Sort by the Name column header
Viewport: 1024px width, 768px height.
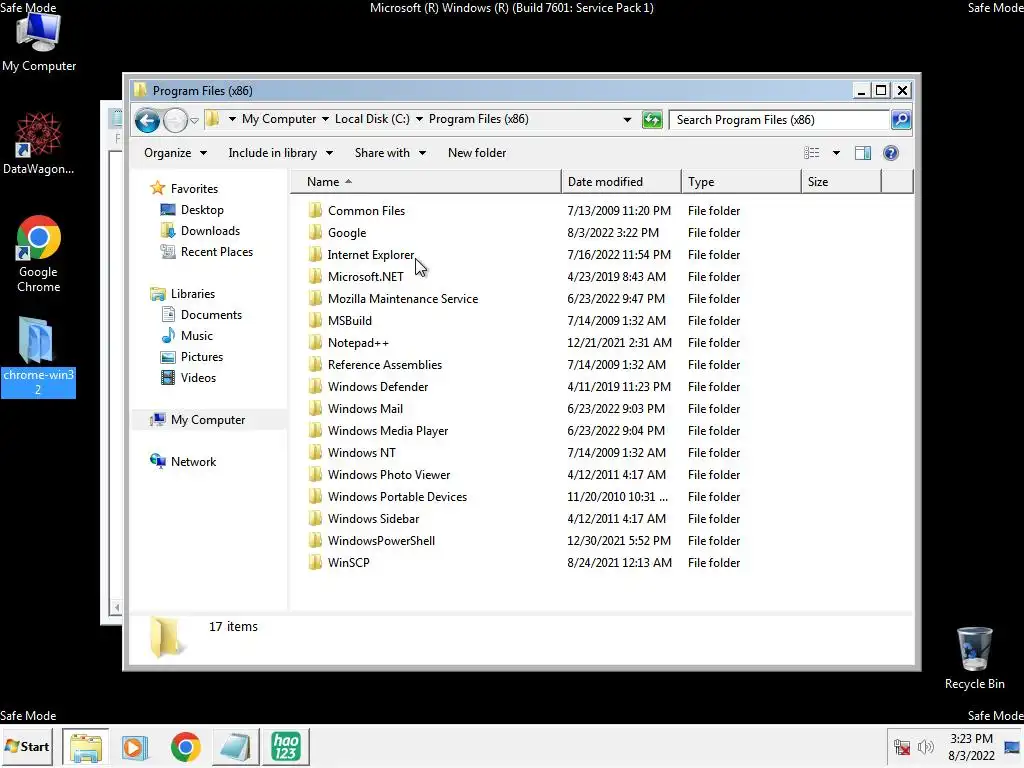pyautogui.click(x=425, y=182)
